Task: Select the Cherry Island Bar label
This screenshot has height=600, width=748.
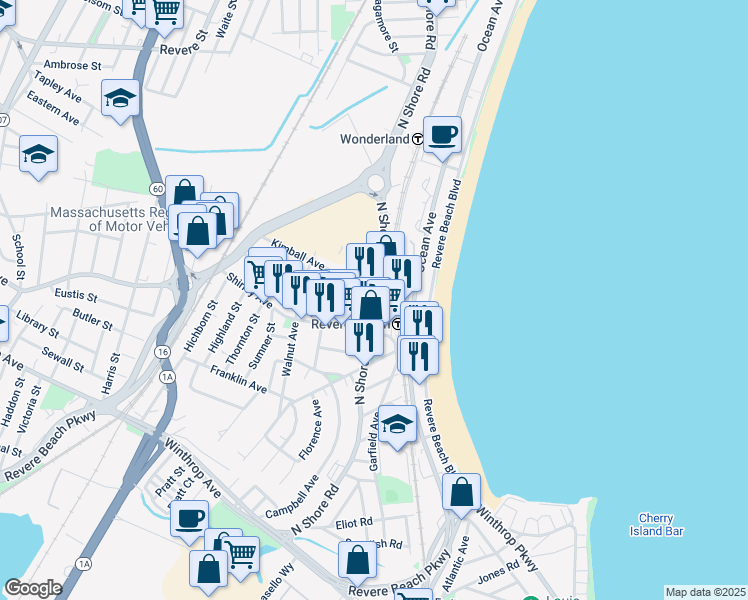Action: [656, 525]
